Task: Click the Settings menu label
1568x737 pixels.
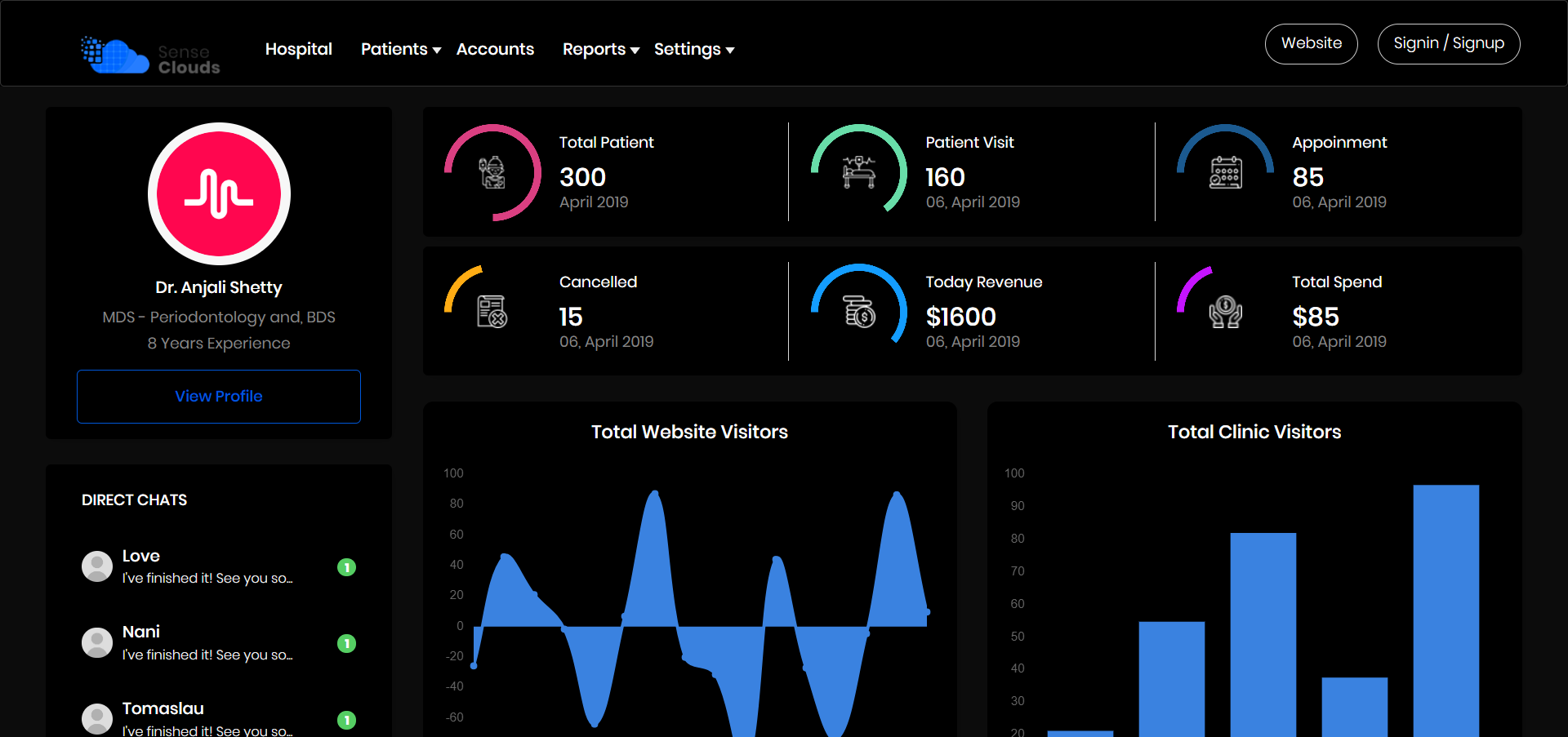Action: (688, 49)
